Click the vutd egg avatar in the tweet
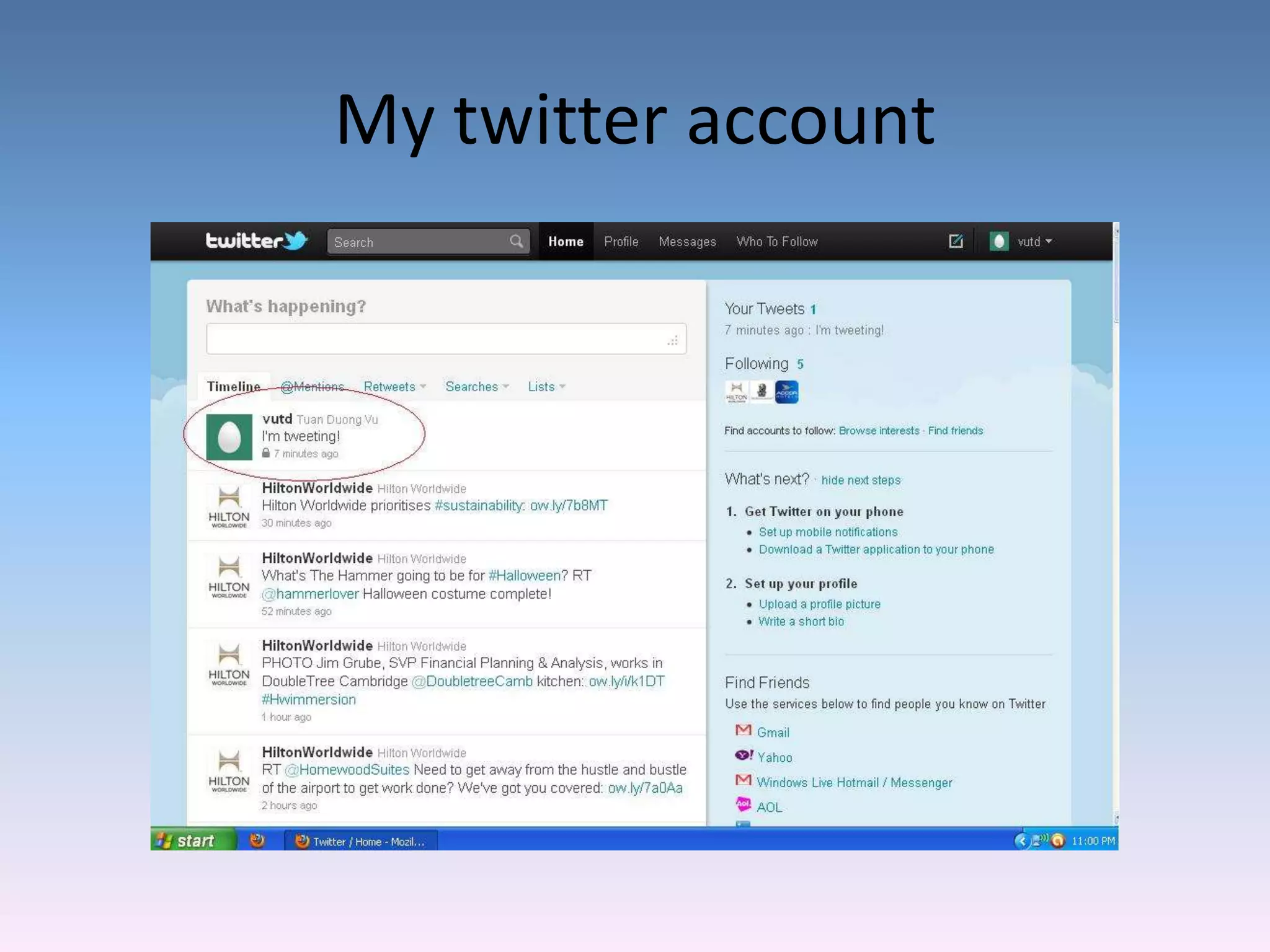Viewport: 1270px width, 952px height. [229, 437]
